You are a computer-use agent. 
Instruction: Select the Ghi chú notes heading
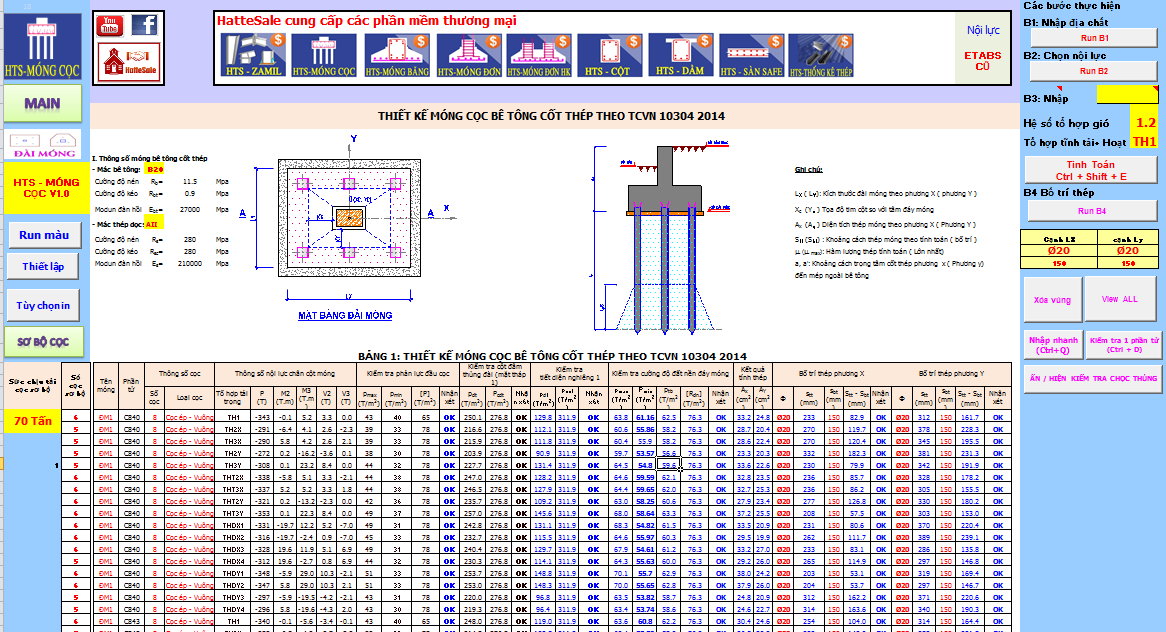(808, 170)
